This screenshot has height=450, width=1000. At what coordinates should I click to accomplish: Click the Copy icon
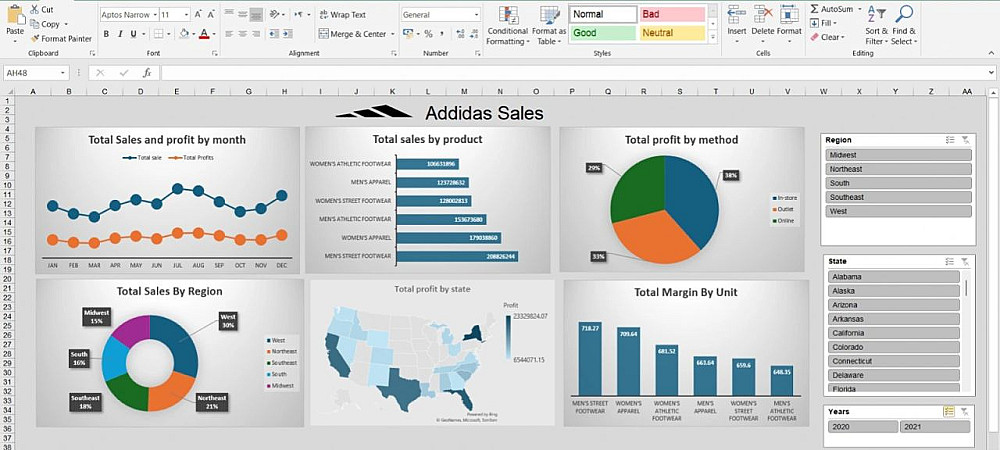coord(34,24)
